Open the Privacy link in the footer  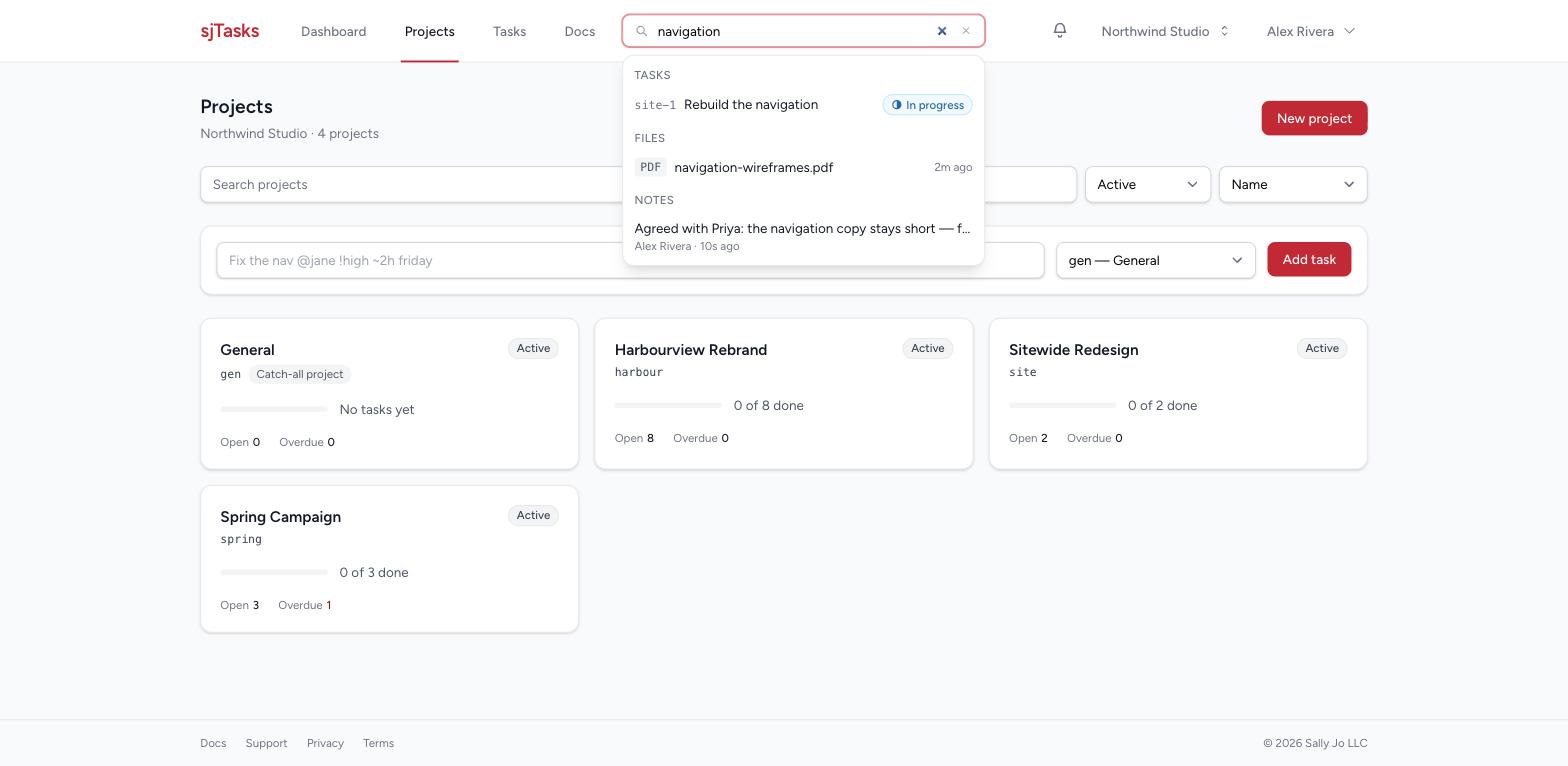pos(325,743)
